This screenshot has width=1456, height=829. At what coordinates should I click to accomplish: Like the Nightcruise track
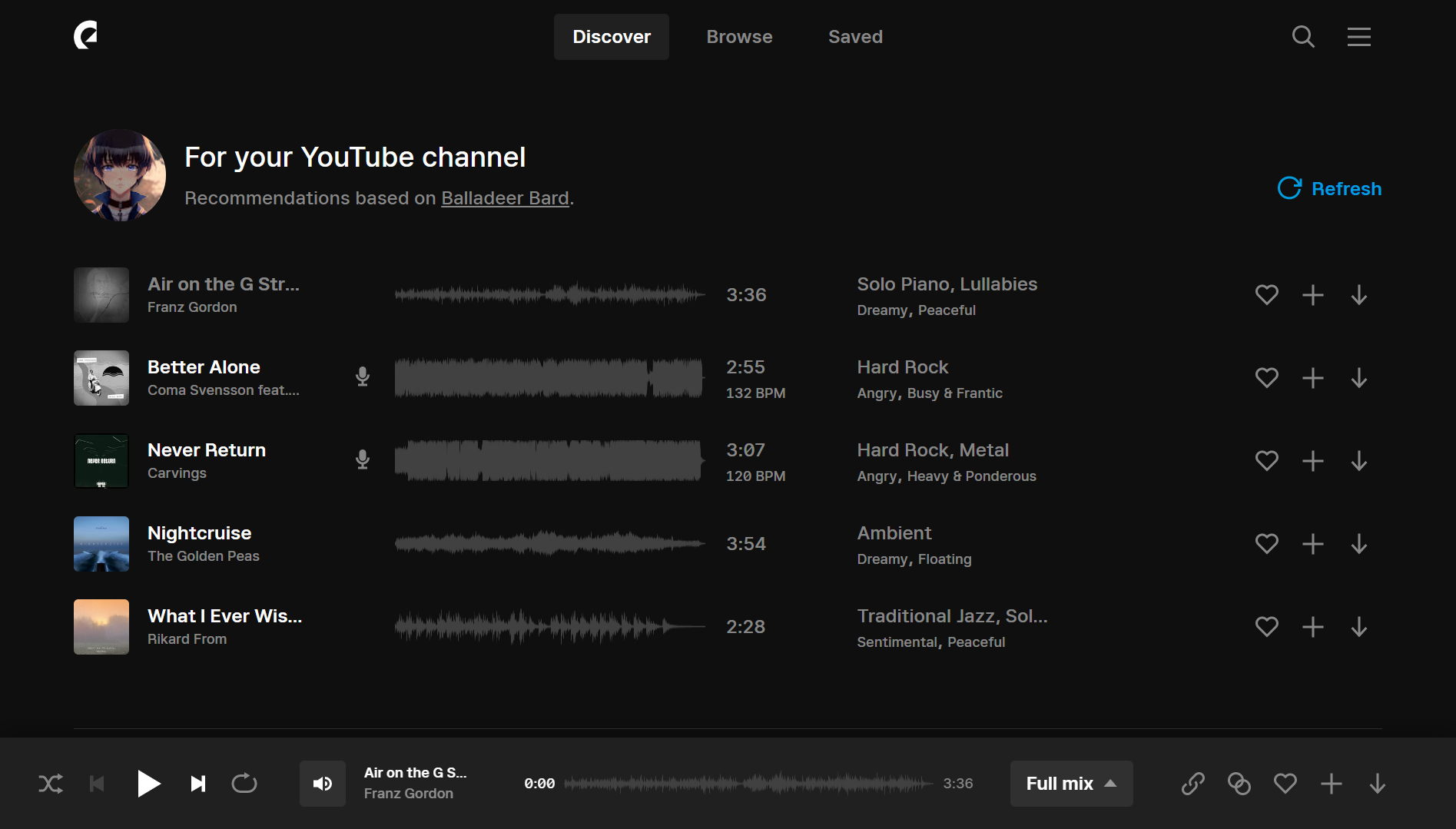1267,544
